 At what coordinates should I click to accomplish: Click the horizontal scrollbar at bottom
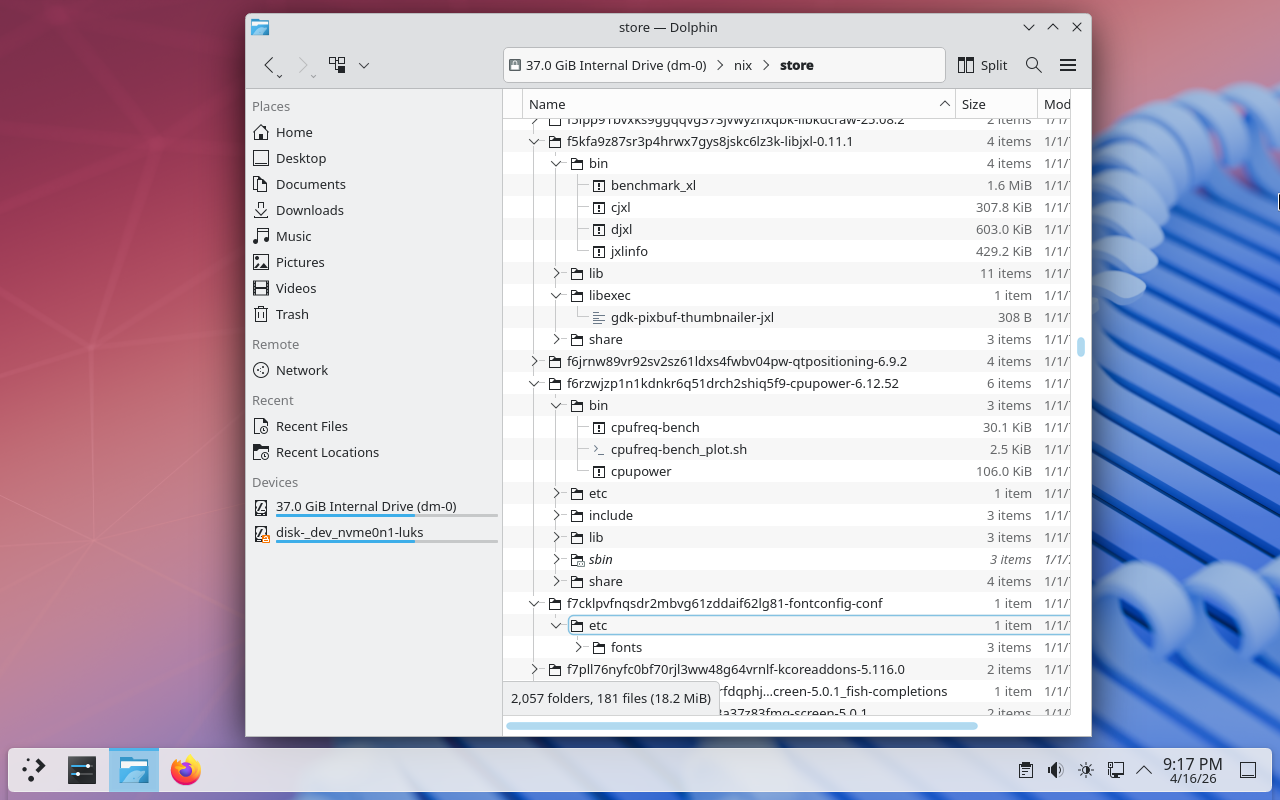click(740, 725)
